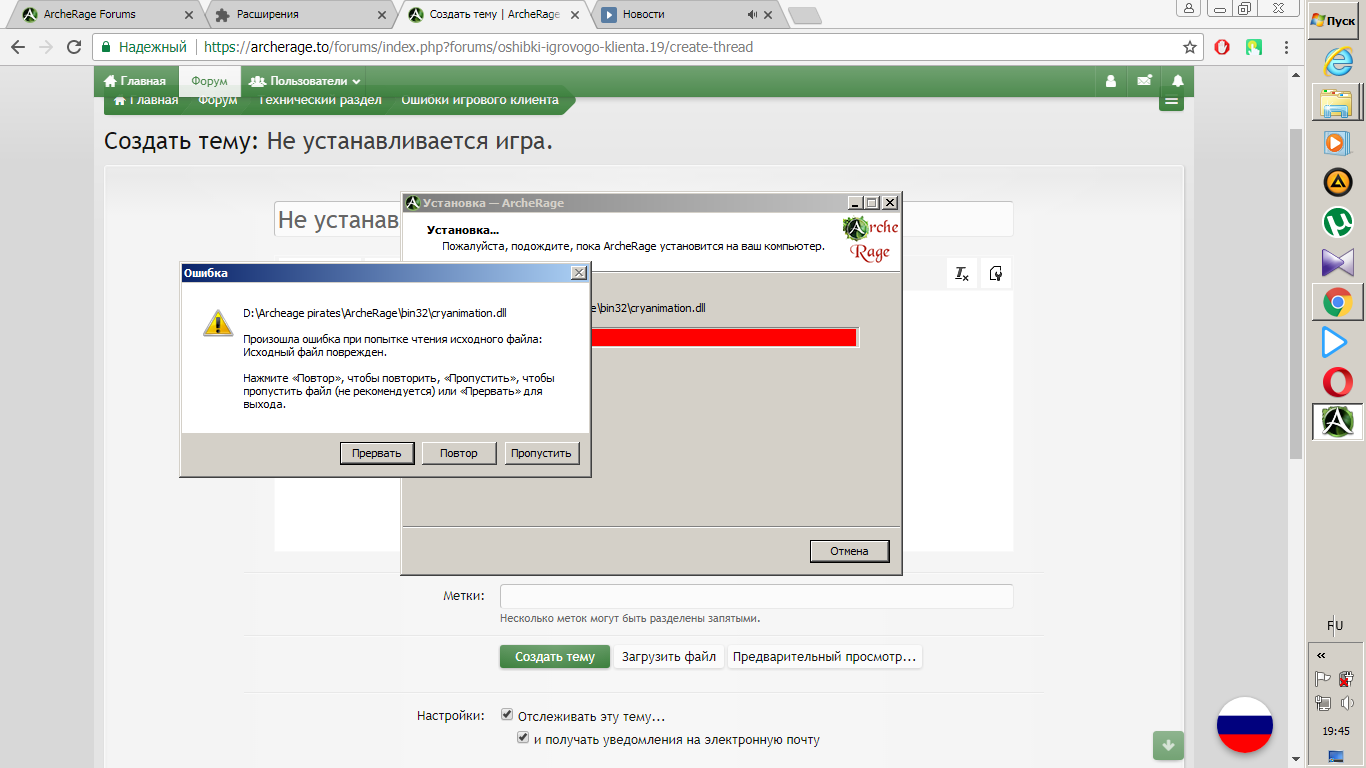Open forum notifications bell icon
Viewport: 1366px width, 768px height.
pyautogui.click(x=1178, y=81)
